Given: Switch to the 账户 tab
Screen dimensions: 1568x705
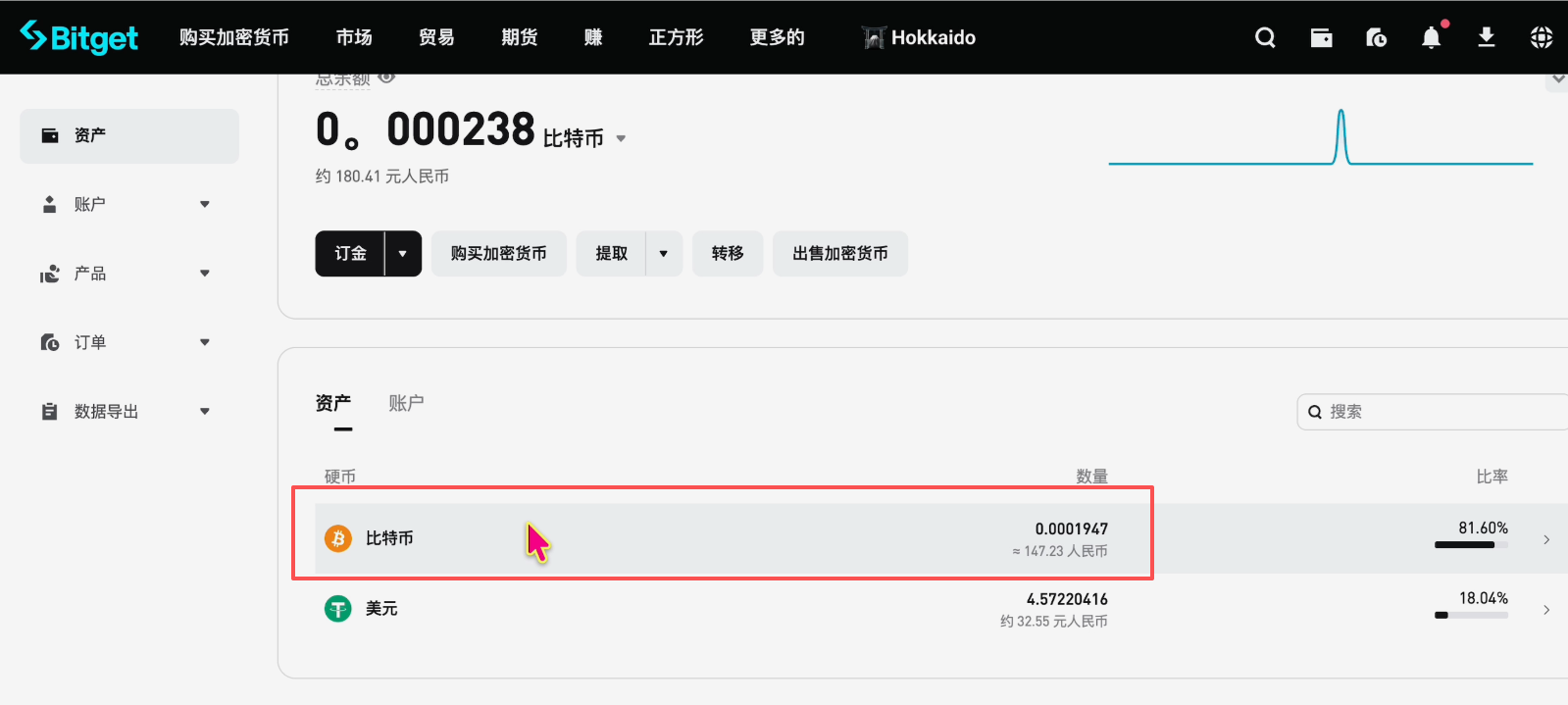Looking at the screenshot, I should 406,403.
